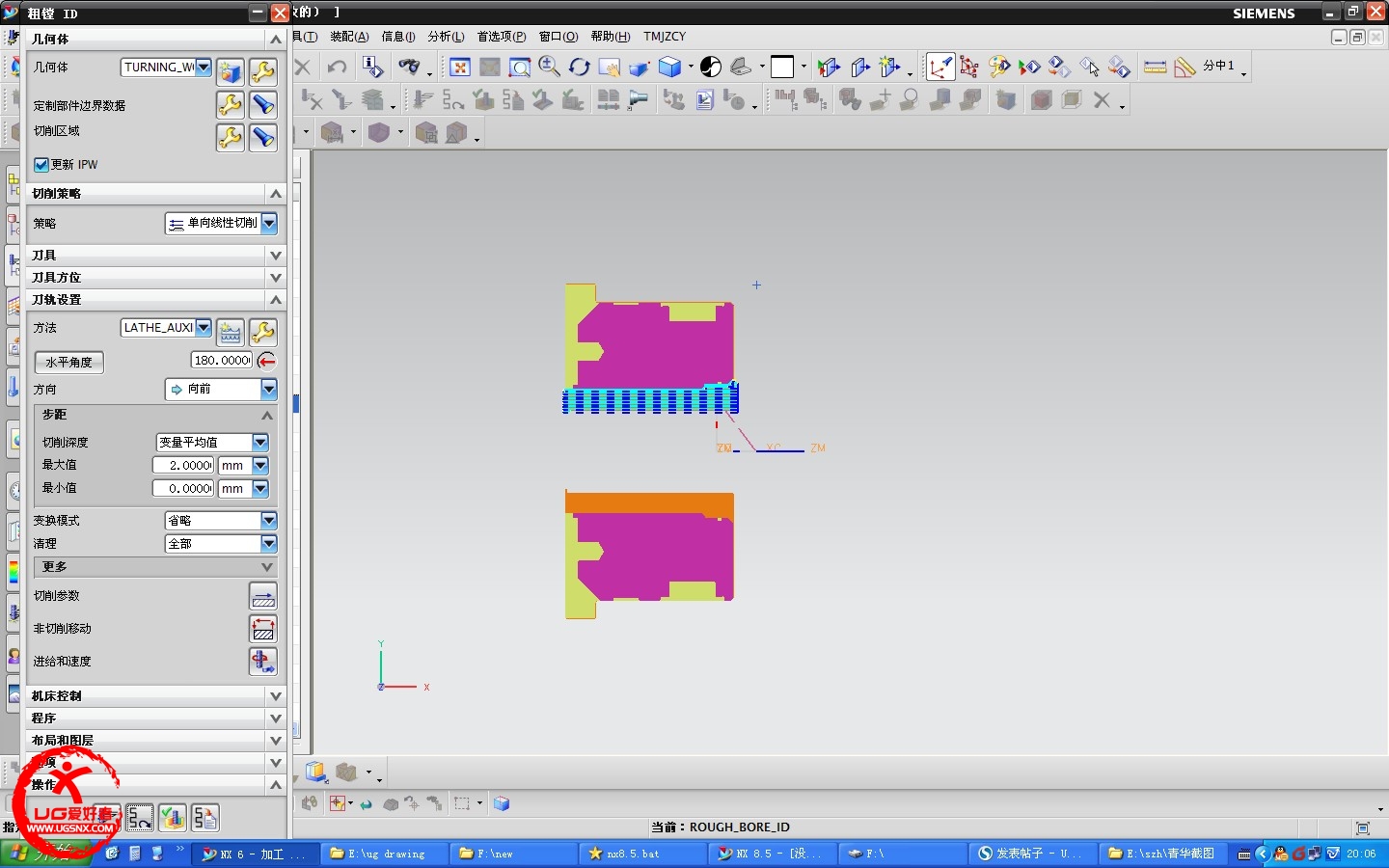Click Verify tool path icon in 操作
Viewport: 1389px width, 868px height.
pyautogui.click(x=173, y=818)
